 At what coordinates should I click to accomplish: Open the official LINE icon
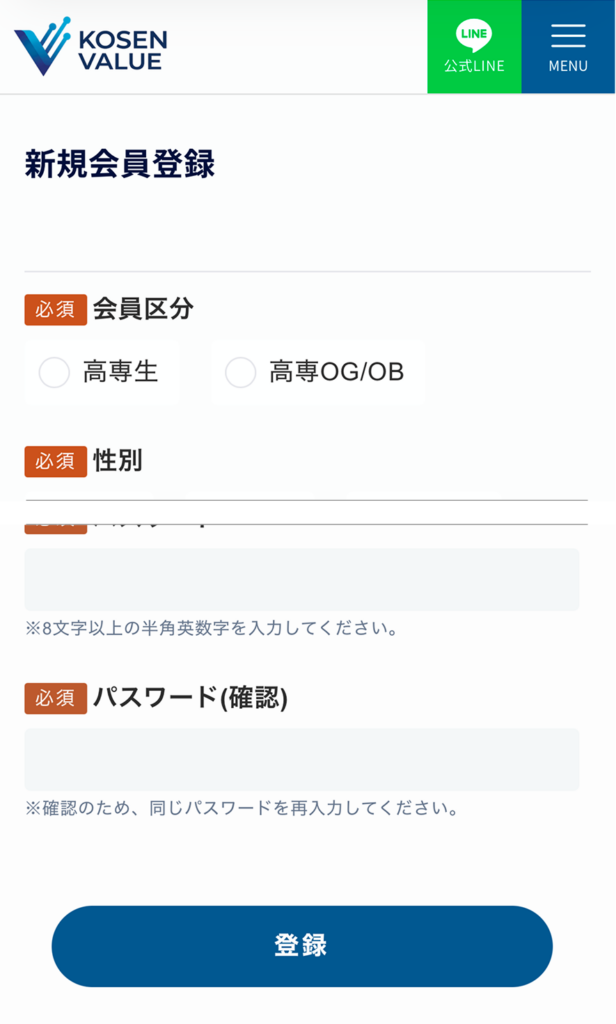point(474,34)
